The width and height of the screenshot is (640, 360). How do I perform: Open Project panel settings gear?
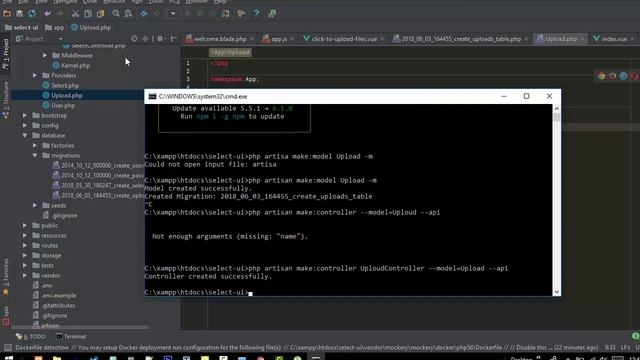(160, 39)
